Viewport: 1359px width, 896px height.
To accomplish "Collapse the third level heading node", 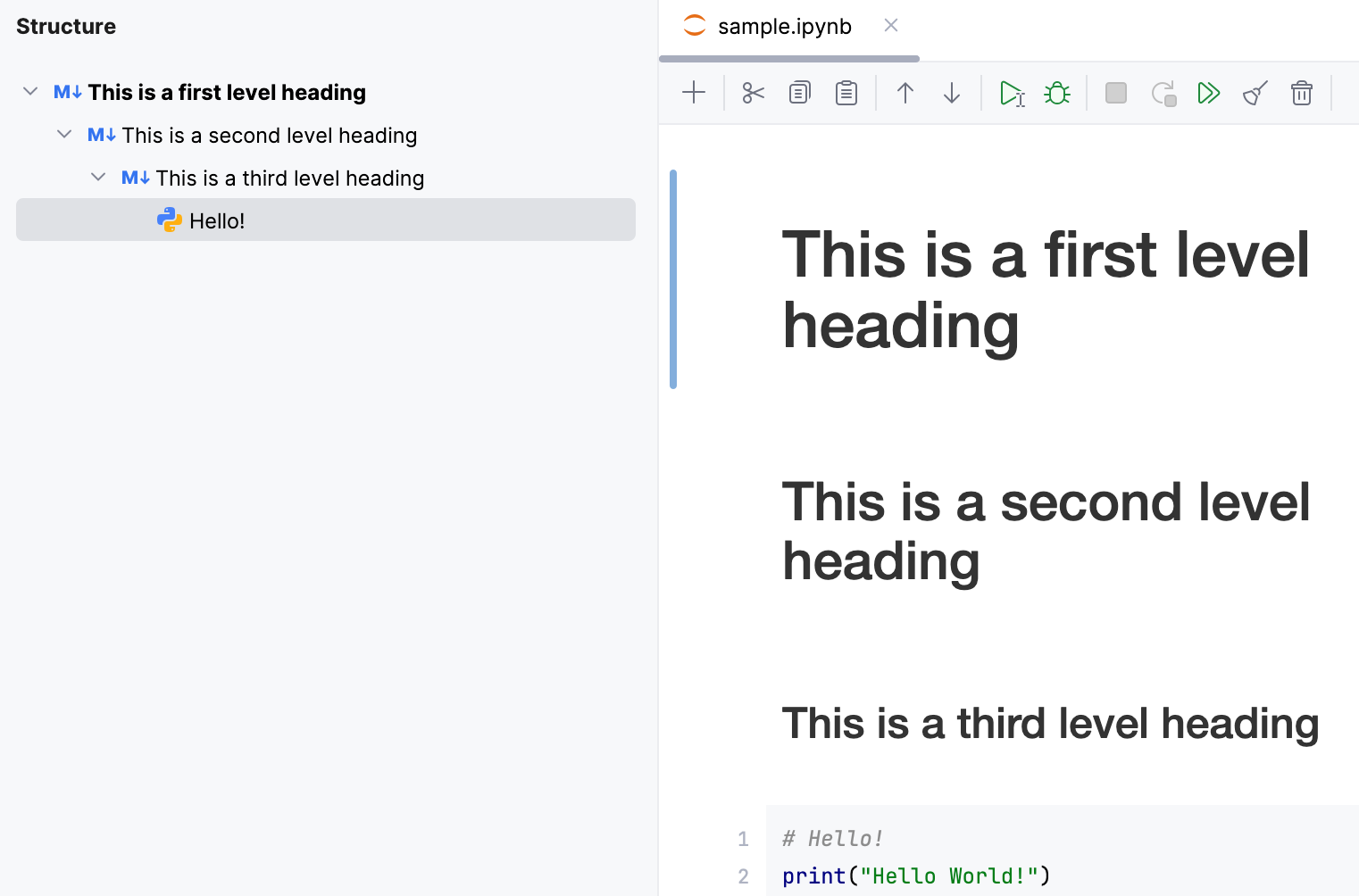I will pos(98,176).
